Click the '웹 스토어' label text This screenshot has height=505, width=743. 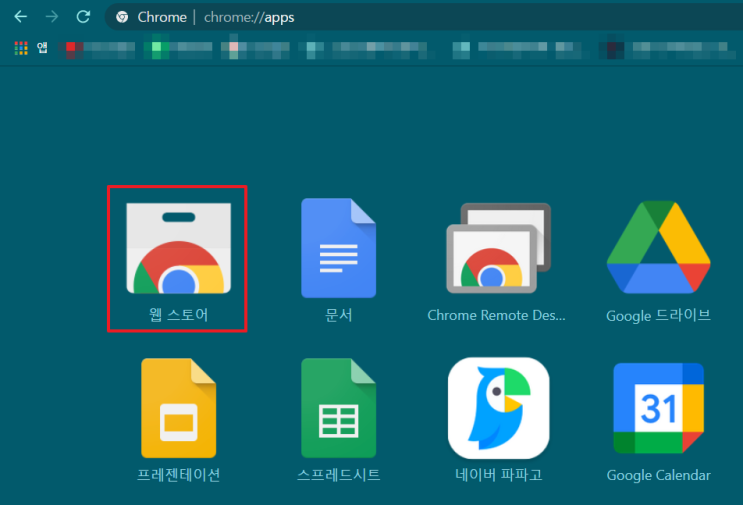coord(179,315)
